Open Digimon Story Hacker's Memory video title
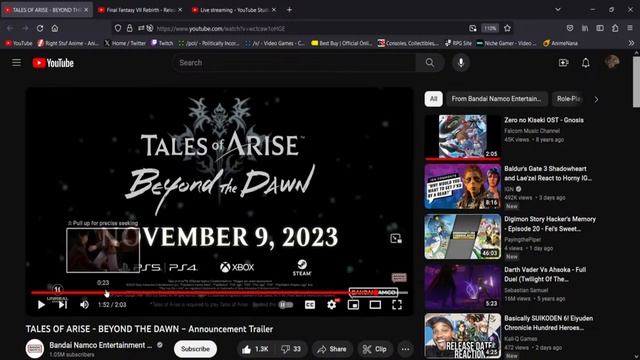This screenshot has width=640, height=360. tap(550, 224)
